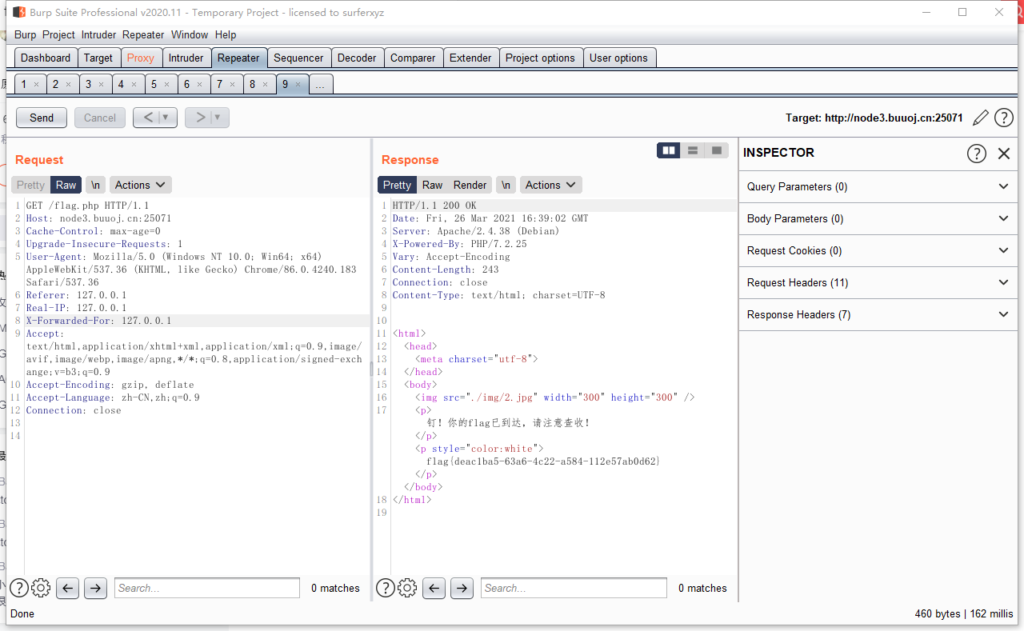Click response search settings gear icon
The width and height of the screenshot is (1024, 631).
pyautogui.click(x=407, y=588)
